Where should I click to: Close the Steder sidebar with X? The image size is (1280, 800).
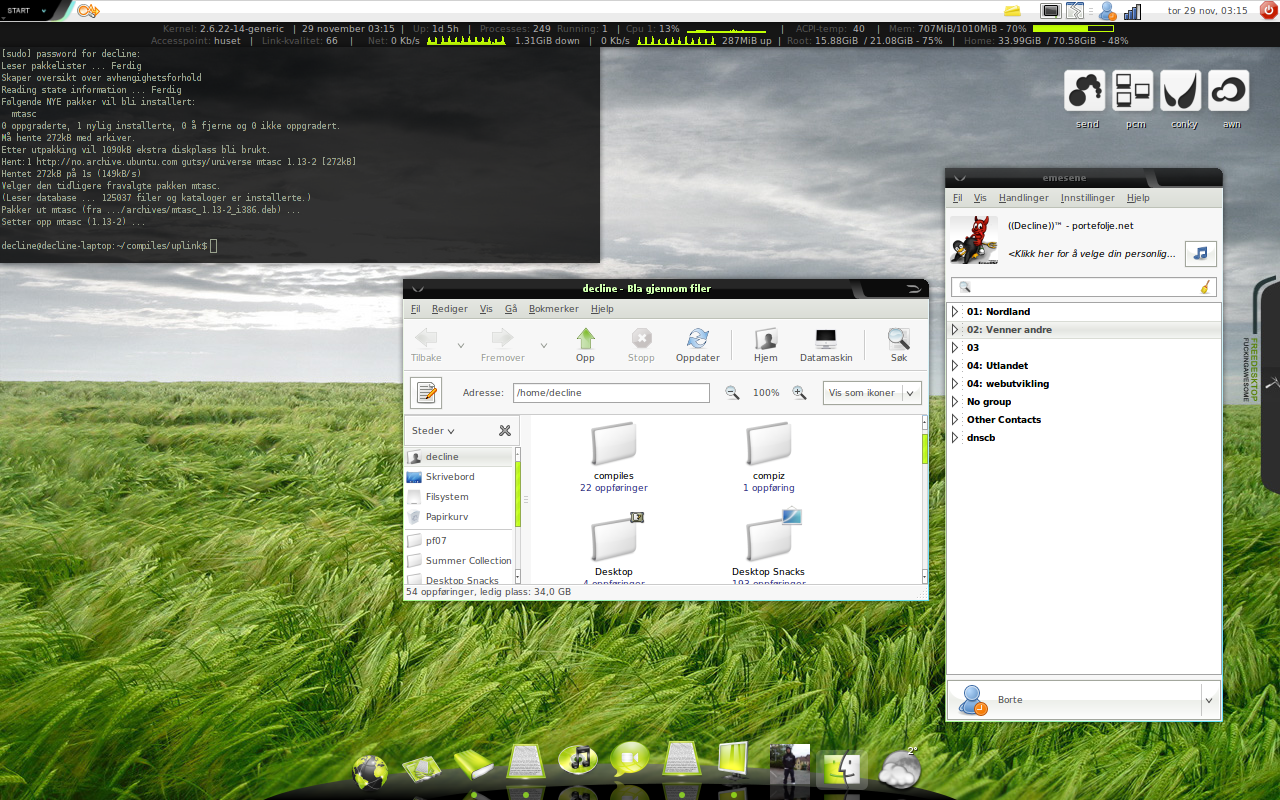pos(505,431)
